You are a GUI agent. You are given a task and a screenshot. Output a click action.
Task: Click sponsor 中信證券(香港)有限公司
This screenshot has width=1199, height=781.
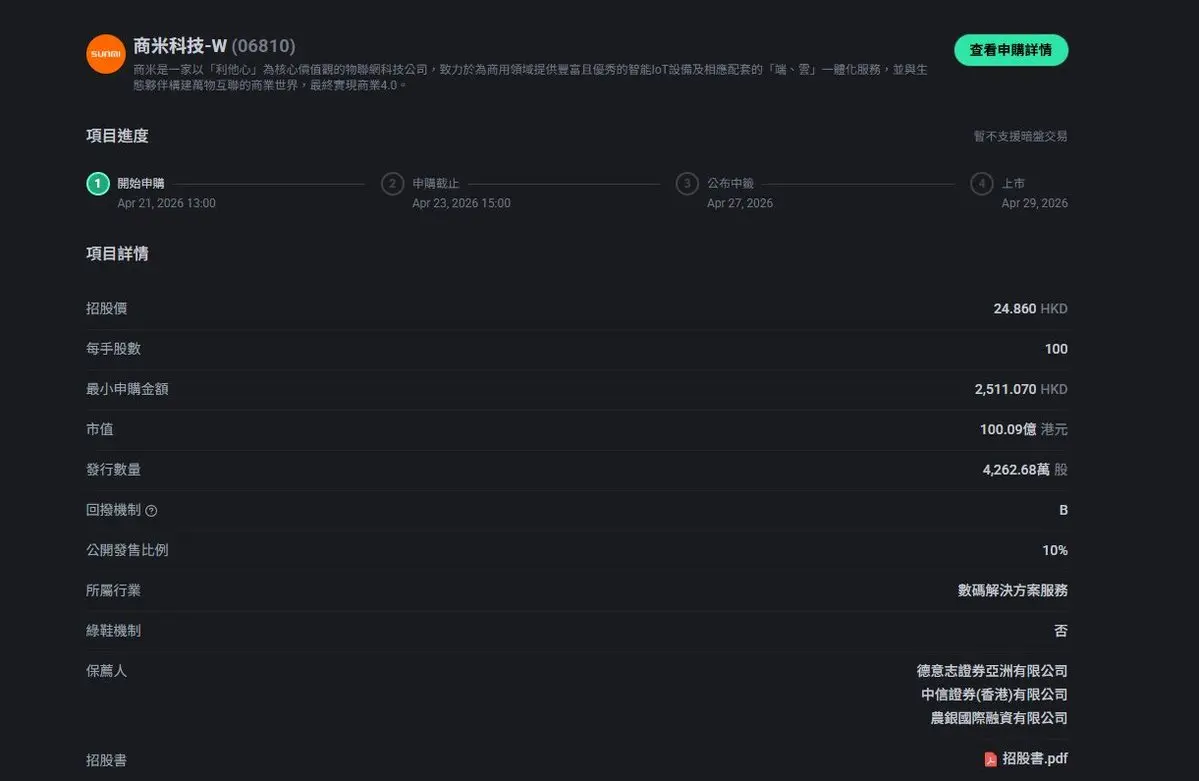pyautogui.click(x=994, y=695)
